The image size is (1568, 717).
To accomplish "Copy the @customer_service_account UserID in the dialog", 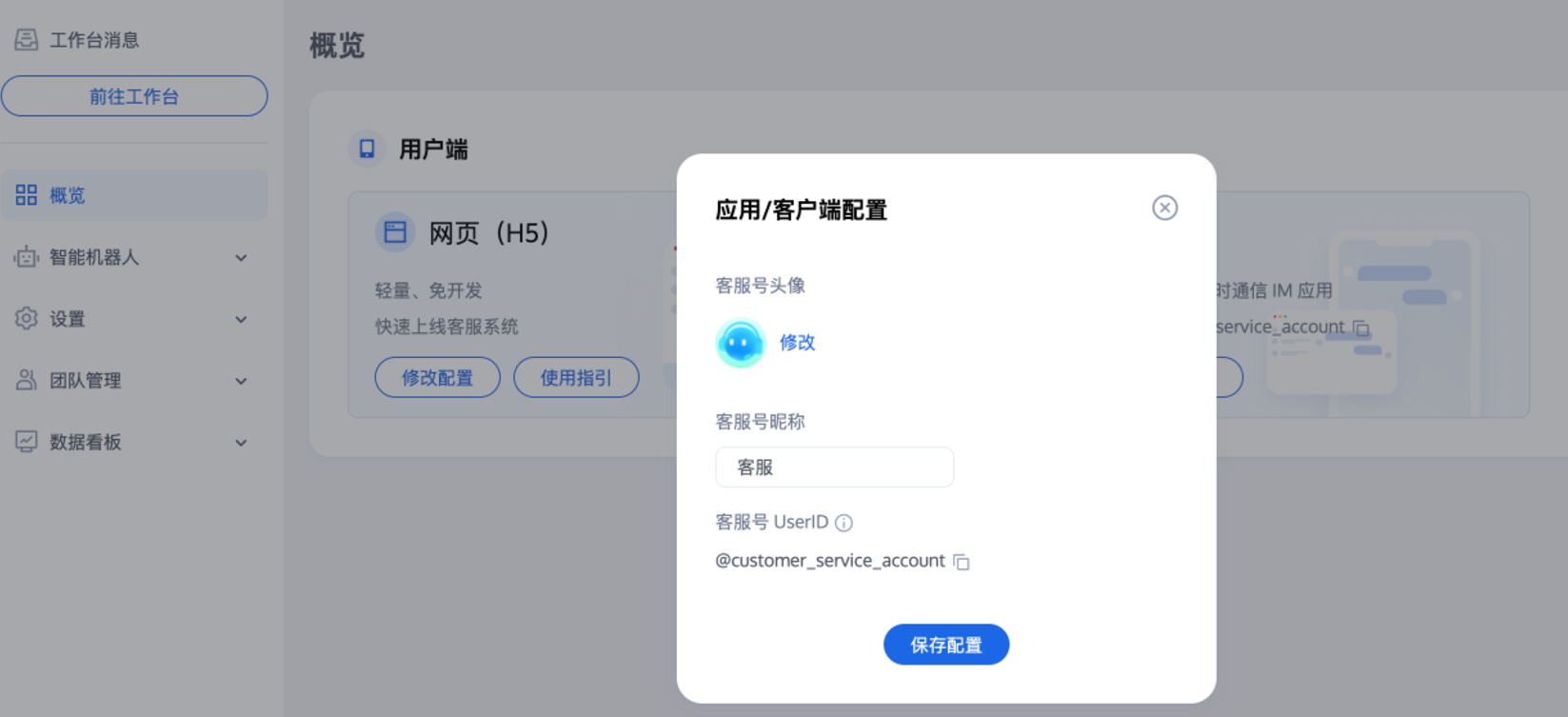I will tap(962, 562).
